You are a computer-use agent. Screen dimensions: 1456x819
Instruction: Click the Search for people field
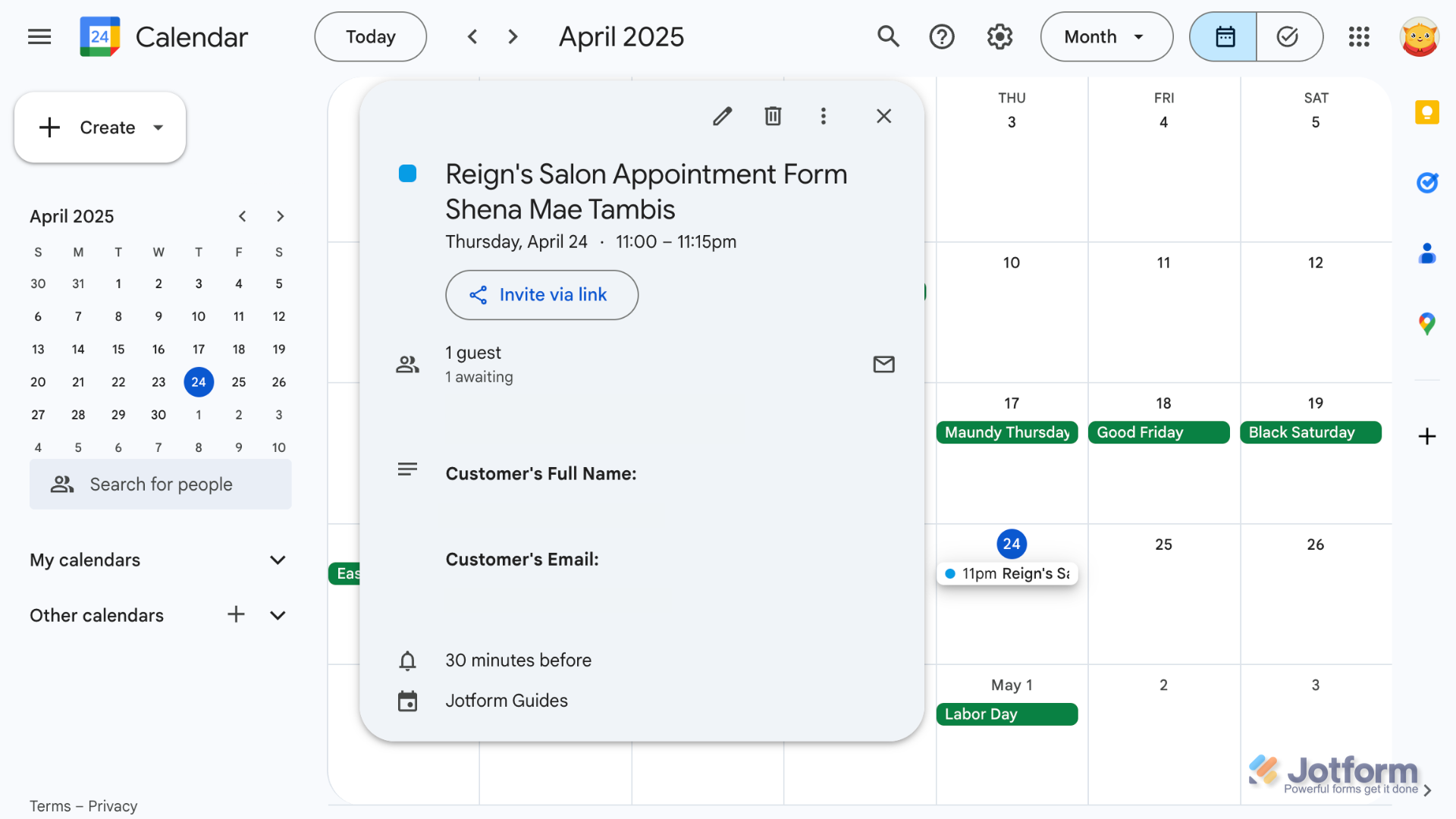coord(161,484)
